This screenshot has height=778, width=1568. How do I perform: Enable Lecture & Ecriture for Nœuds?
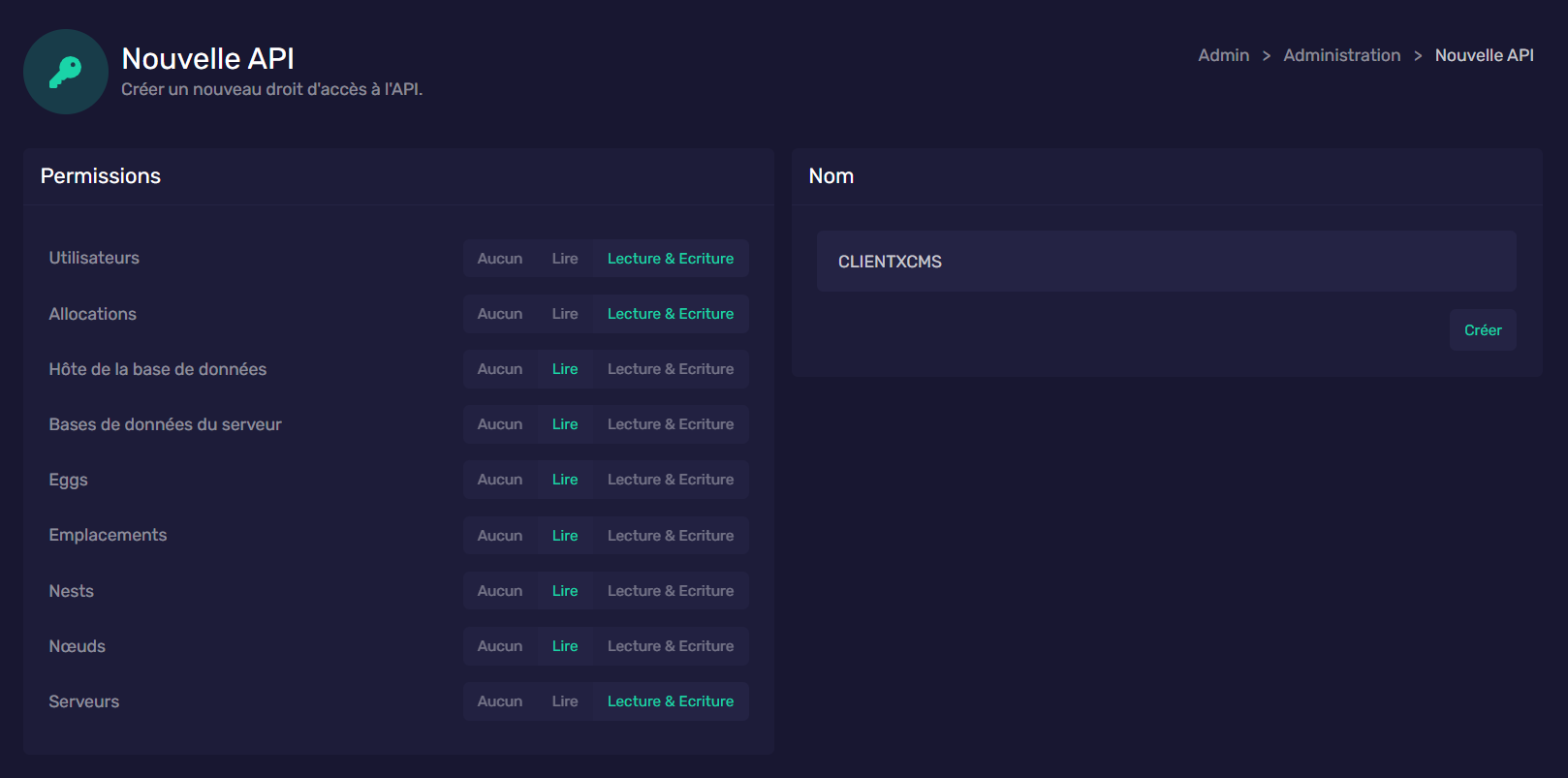tap(670, 646)
